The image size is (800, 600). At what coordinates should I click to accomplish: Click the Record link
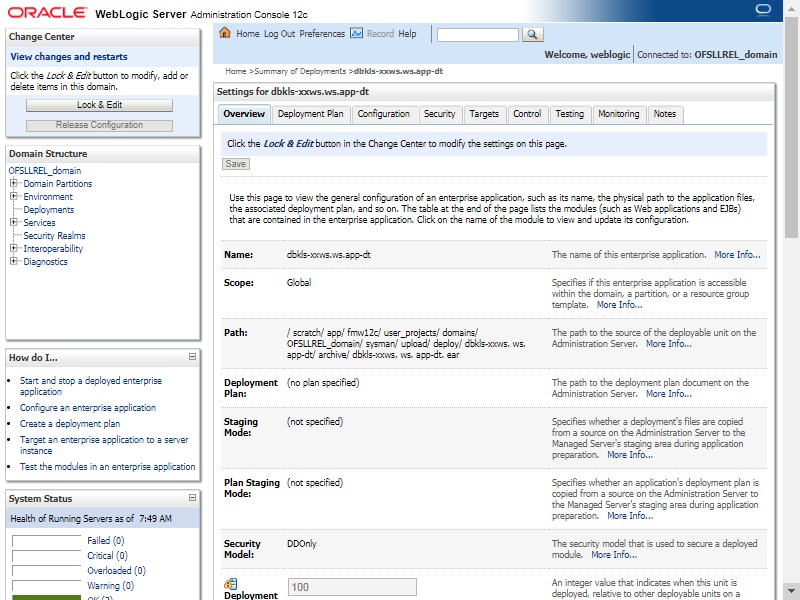coord(380,34)
